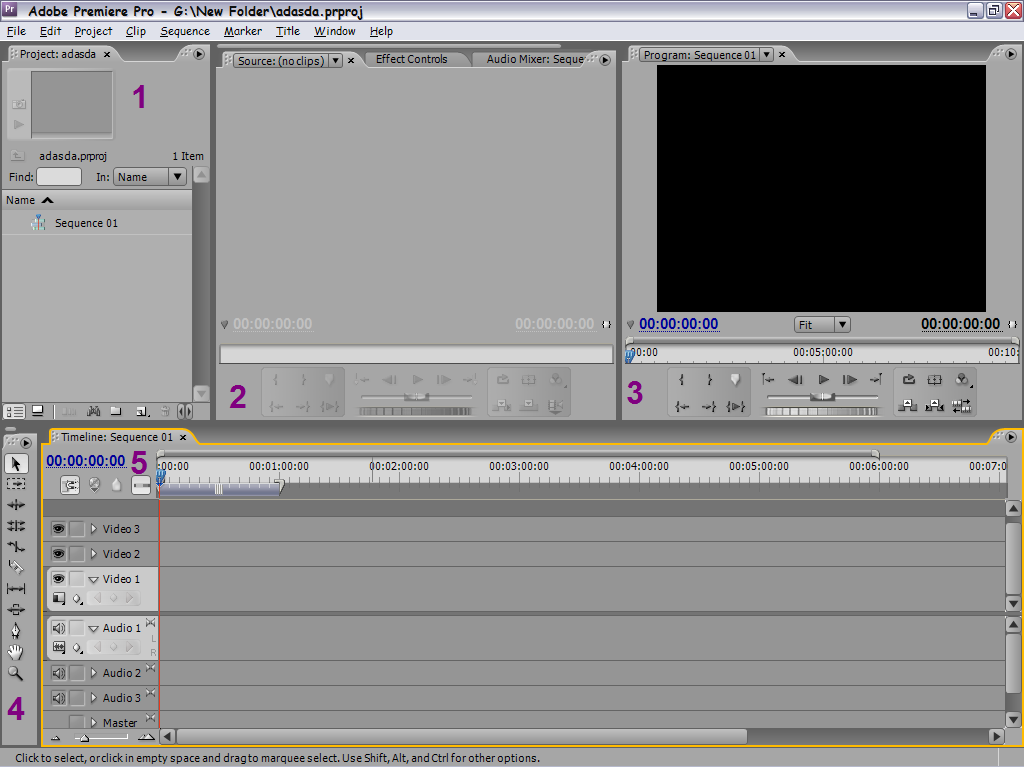Image resolution: width=1024 pixels, height=768 pixels.
Task: Switch Project panel to List view
Action: [x=14, y=411]
